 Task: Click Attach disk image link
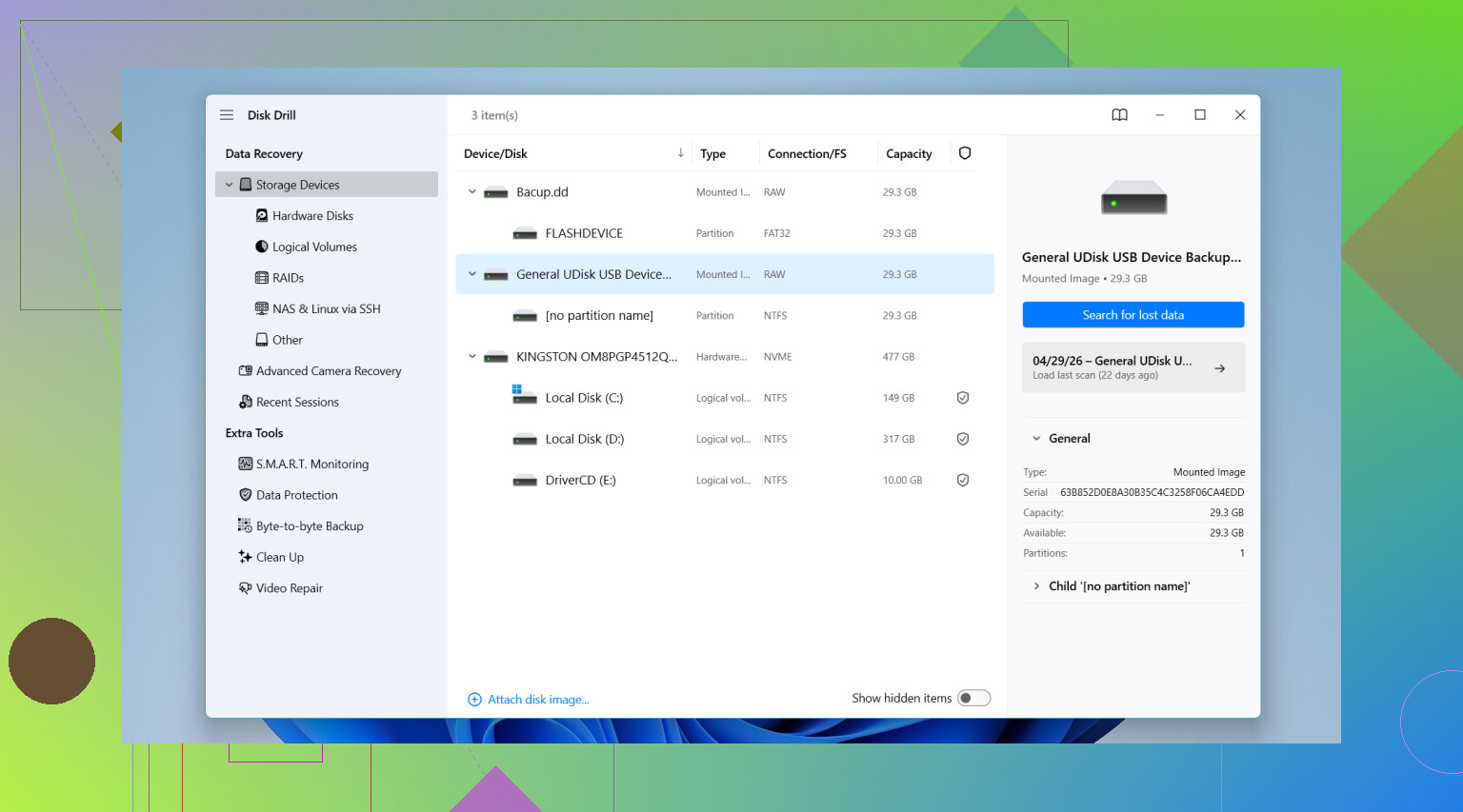[x=538, y=700]
